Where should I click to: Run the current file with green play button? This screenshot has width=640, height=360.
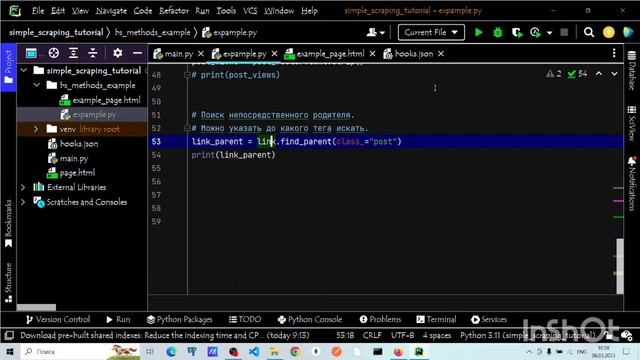(478, 32)
